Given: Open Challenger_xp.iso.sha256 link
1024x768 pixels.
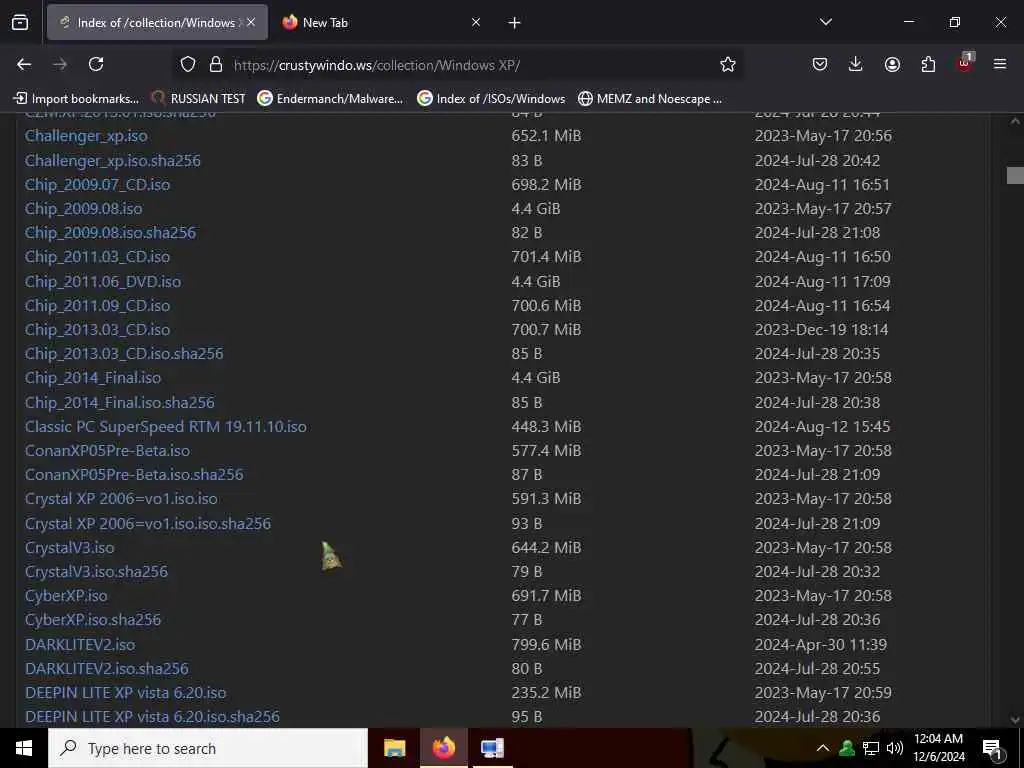Looking at the screenshot, I should click(113, 161).
